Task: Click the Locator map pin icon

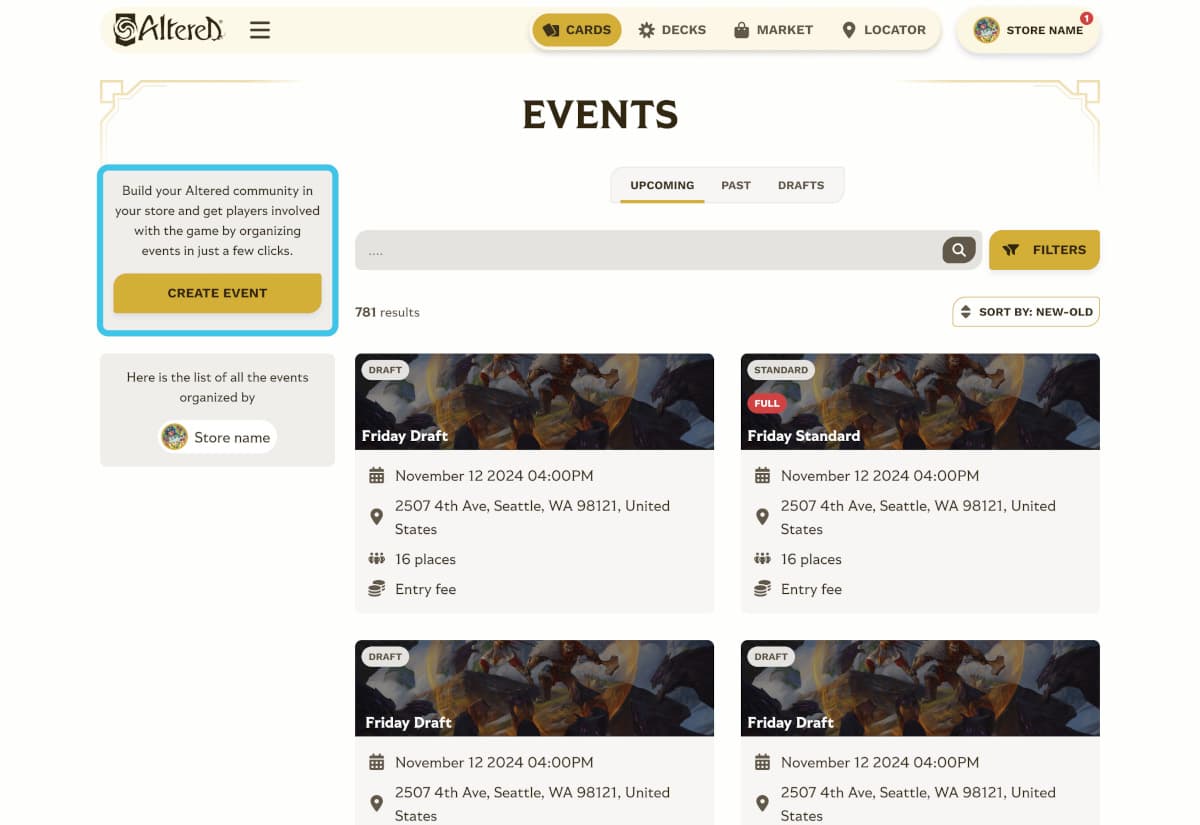Action: (x=849, y=30)
